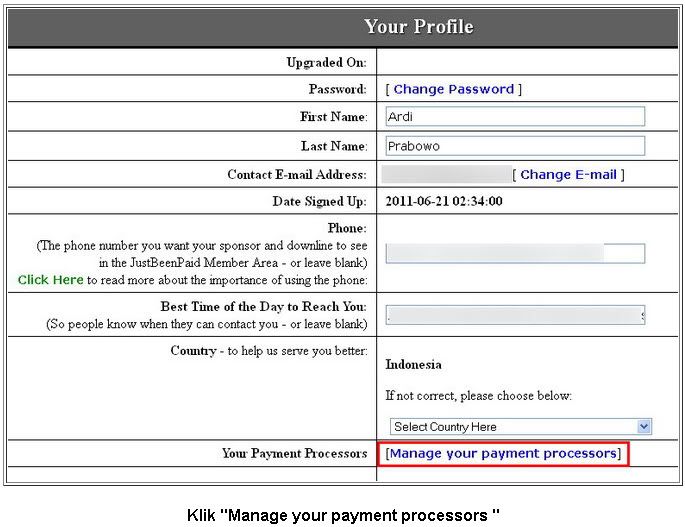Viewport: 685px width, 527px height.
Task: Follow the Change E-mail link
Action: (x=568, y=174)
